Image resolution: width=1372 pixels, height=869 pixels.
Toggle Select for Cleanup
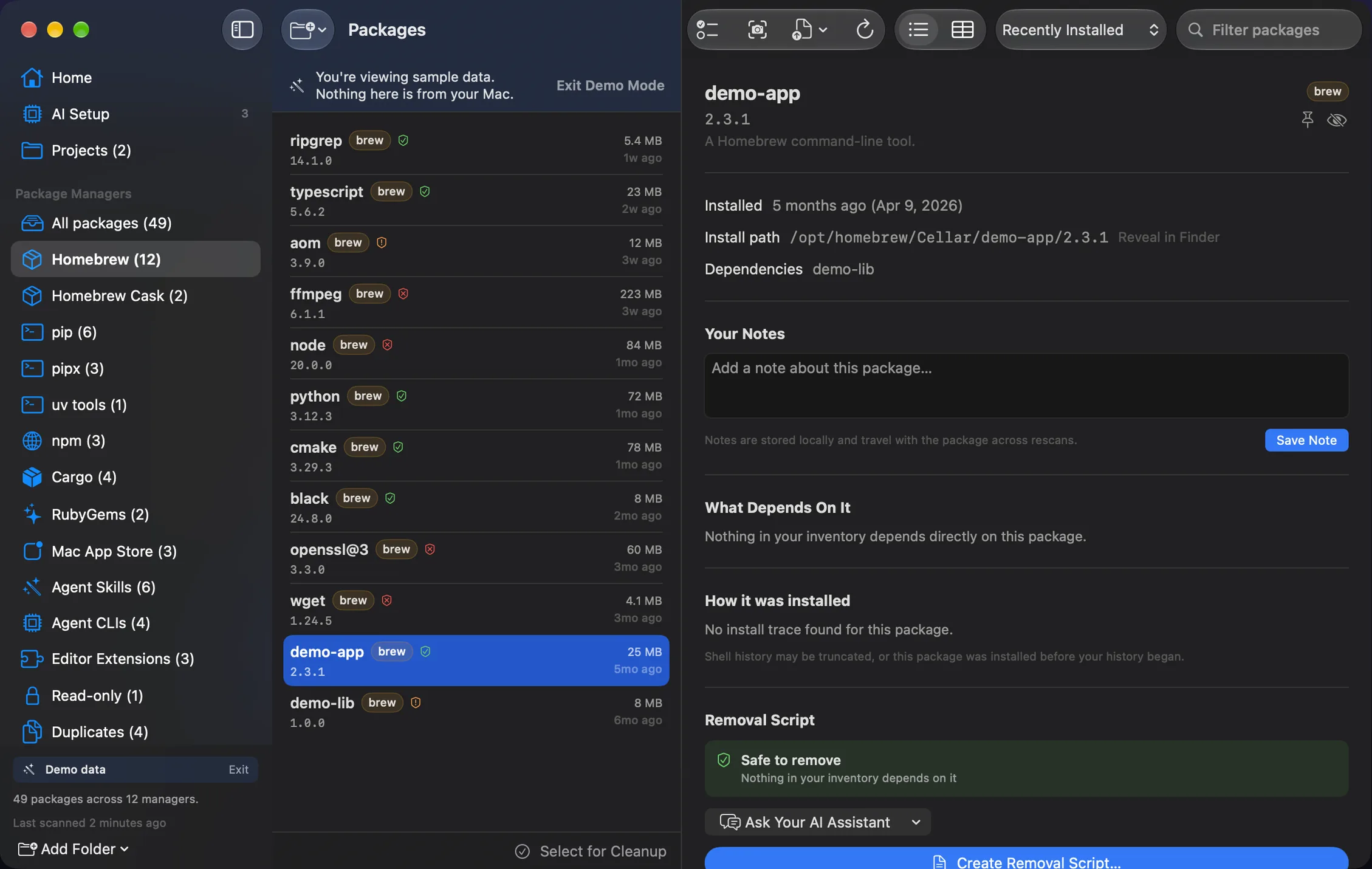tap(590, 851)
